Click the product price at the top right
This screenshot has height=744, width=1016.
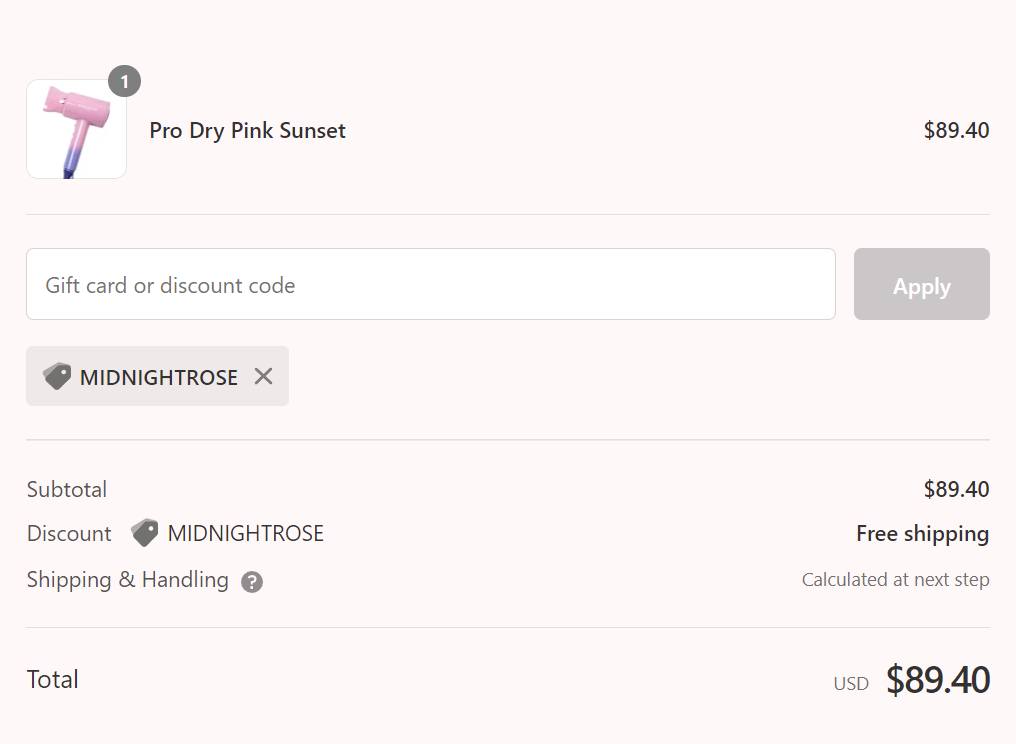pos(956,130)
